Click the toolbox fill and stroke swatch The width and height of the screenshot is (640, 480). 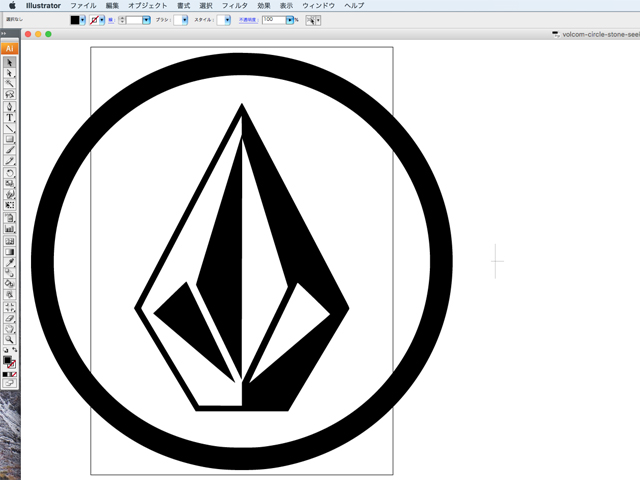coord(9,362)
